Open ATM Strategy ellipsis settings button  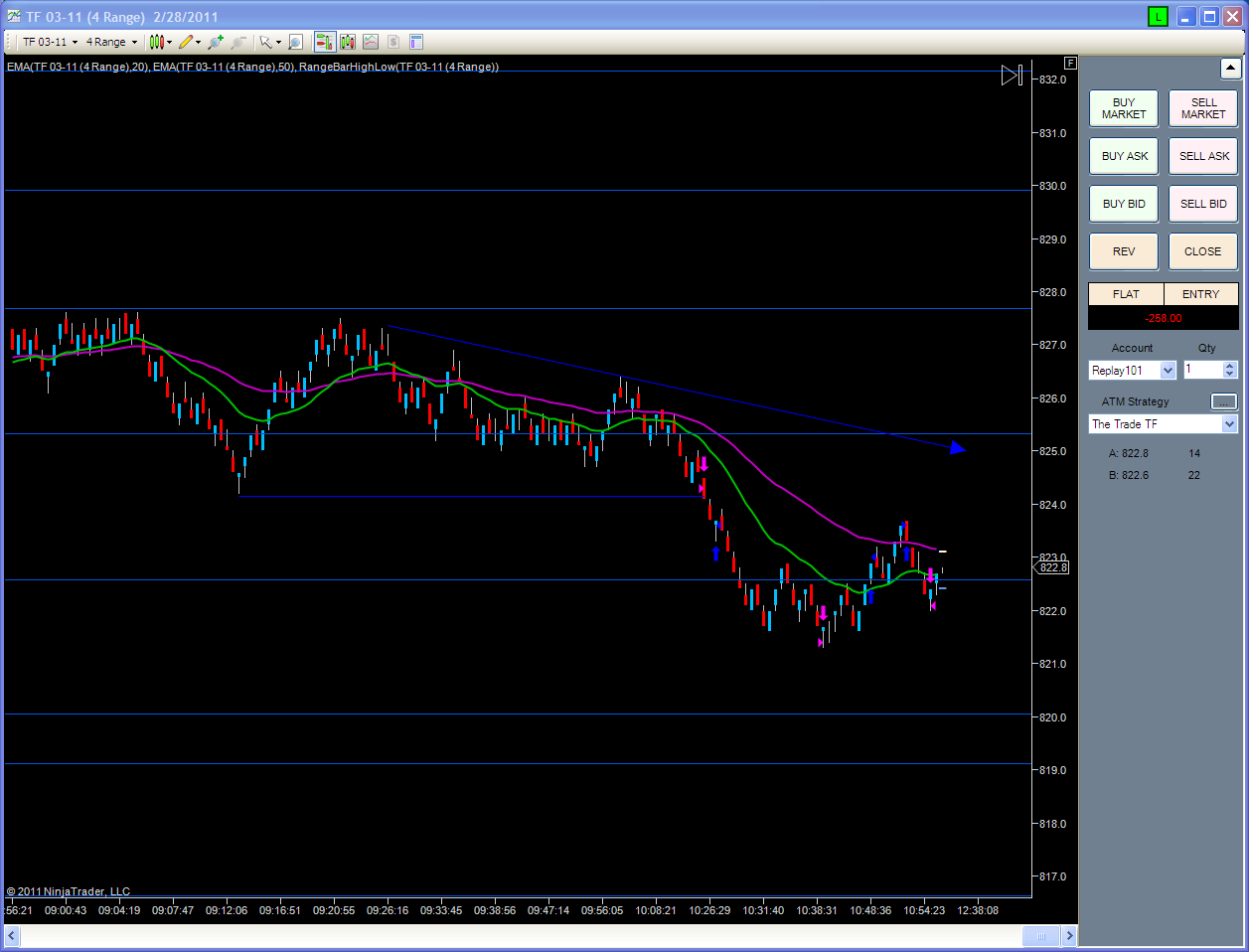pyautogui.click(x=1224, y=401)
